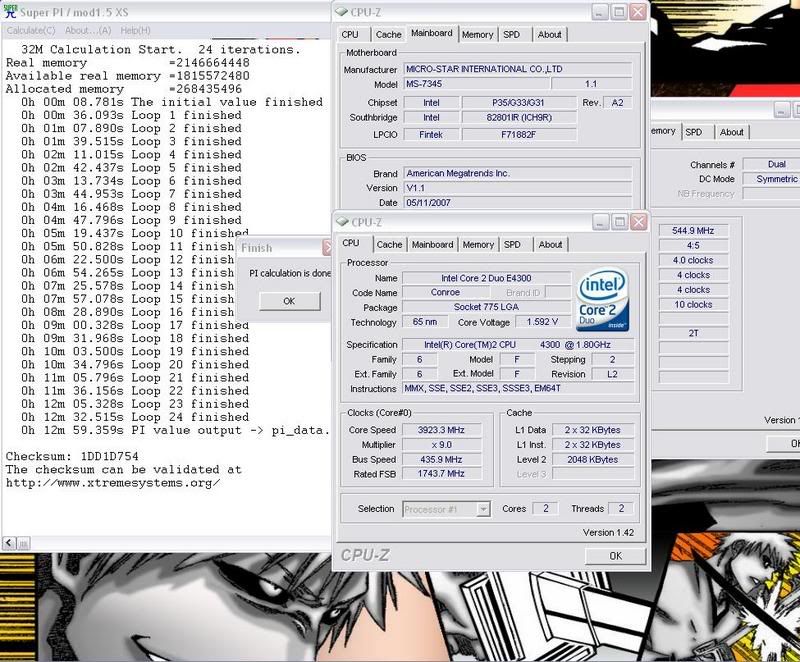Click the Intel Core 2 Duo logo
Image resolution: width=800 pixels, height=662 pixels.
click(603, 299)
